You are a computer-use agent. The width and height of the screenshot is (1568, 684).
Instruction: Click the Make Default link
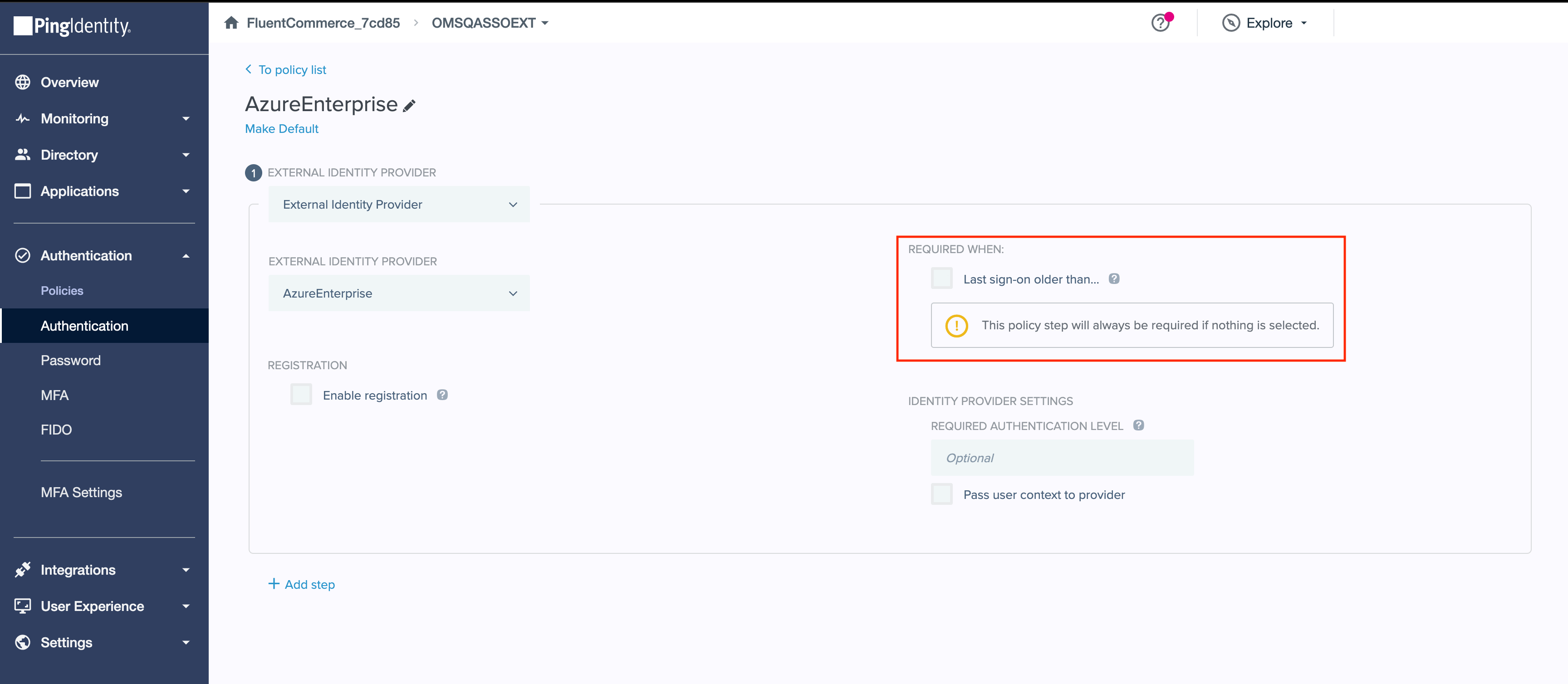281,128
